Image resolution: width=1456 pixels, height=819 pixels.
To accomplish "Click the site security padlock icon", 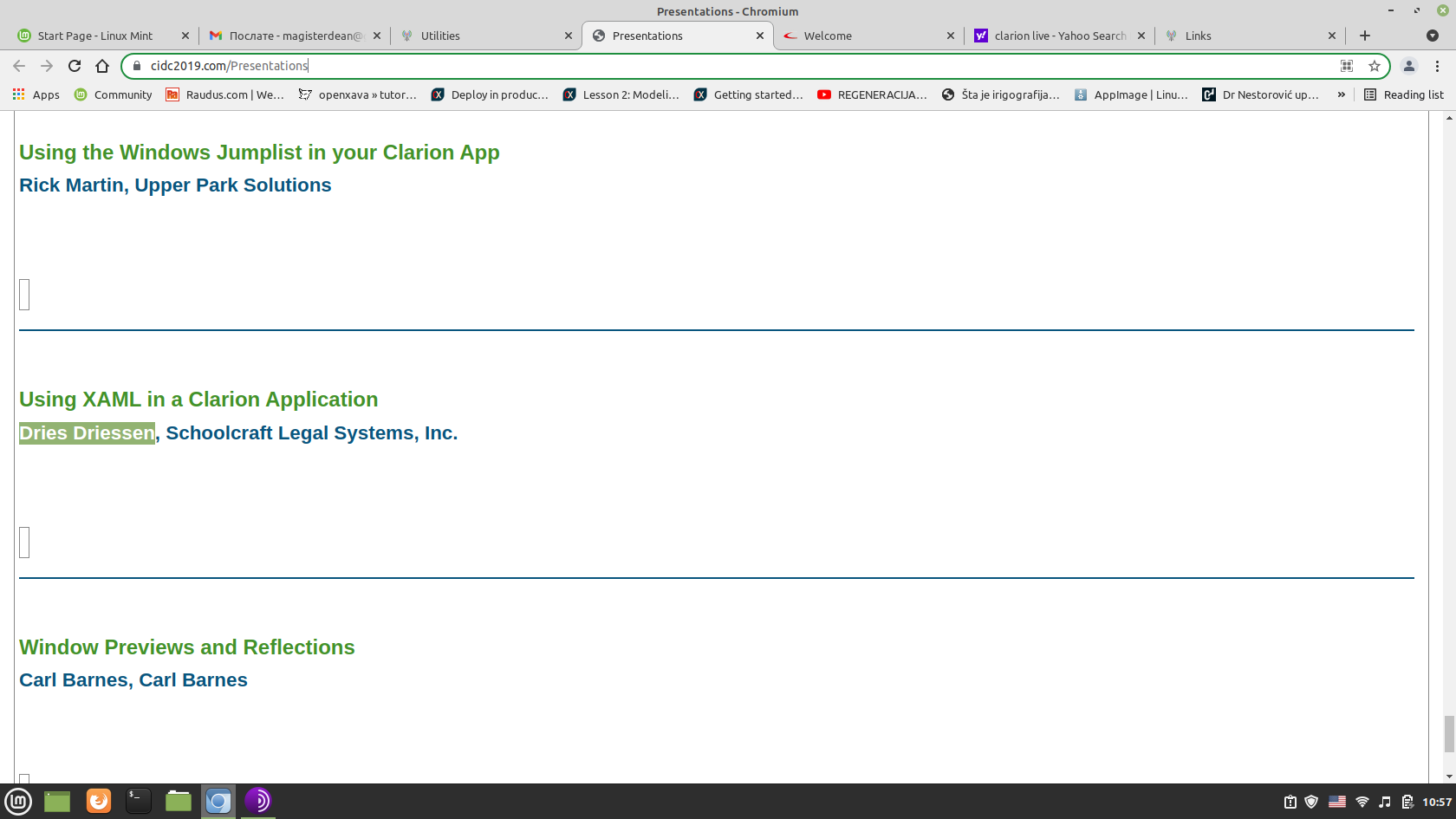I will point(135,66).
